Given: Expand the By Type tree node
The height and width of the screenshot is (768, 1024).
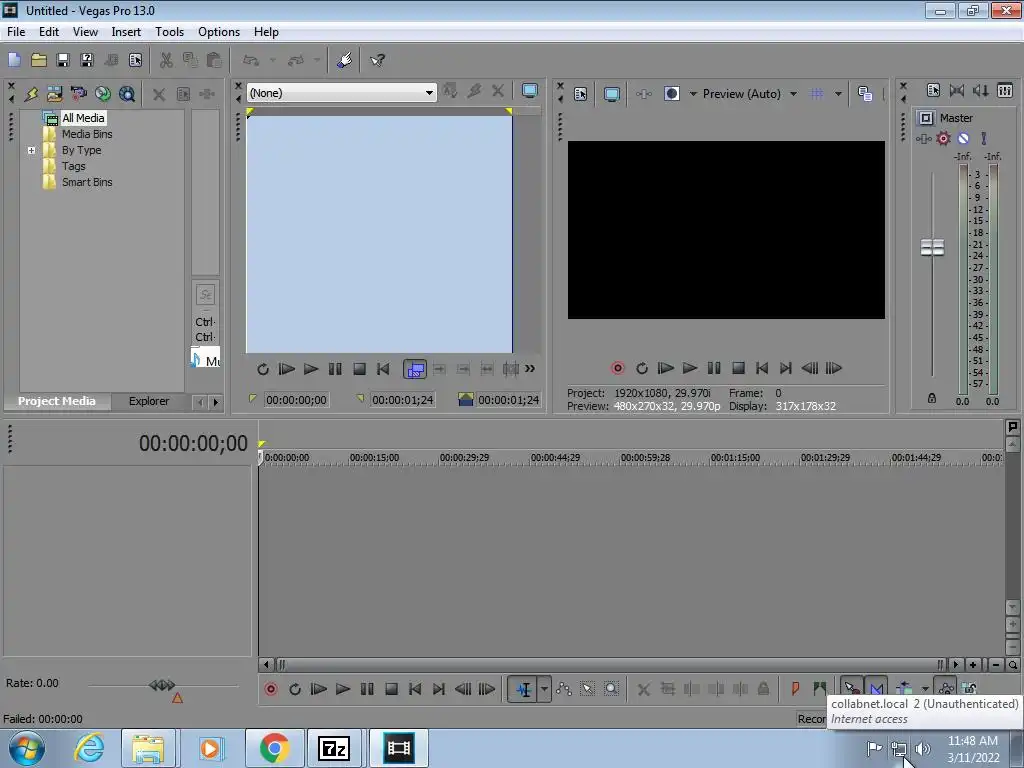Looking at the screenshot, I should coord(31,150).
